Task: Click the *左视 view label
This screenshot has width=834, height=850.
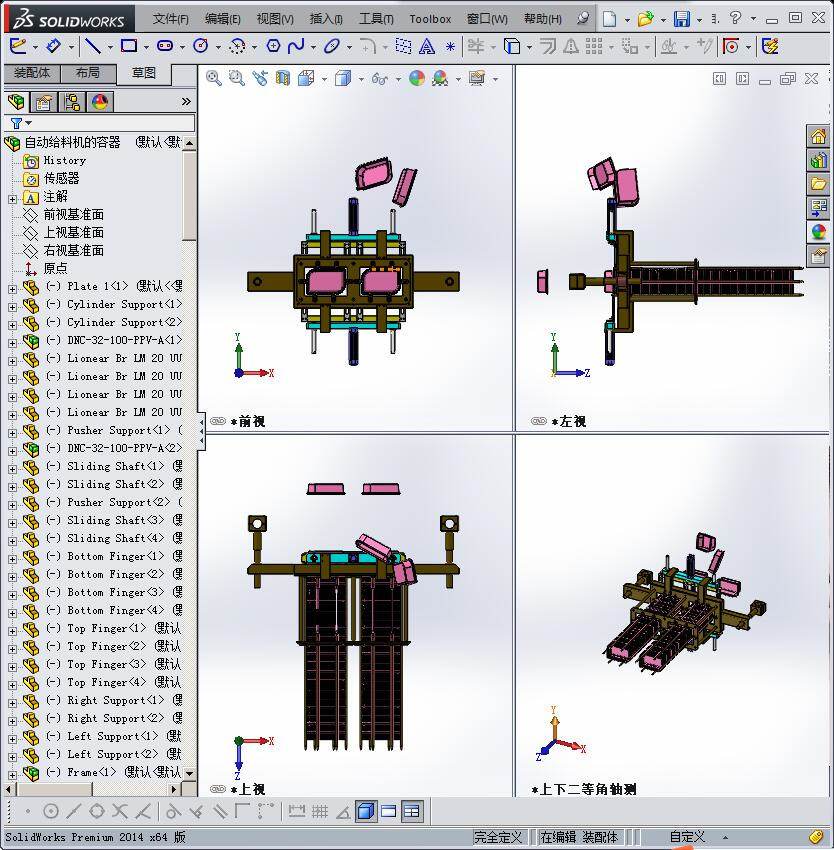Action: pyautogui.click(x=569, y=421)
